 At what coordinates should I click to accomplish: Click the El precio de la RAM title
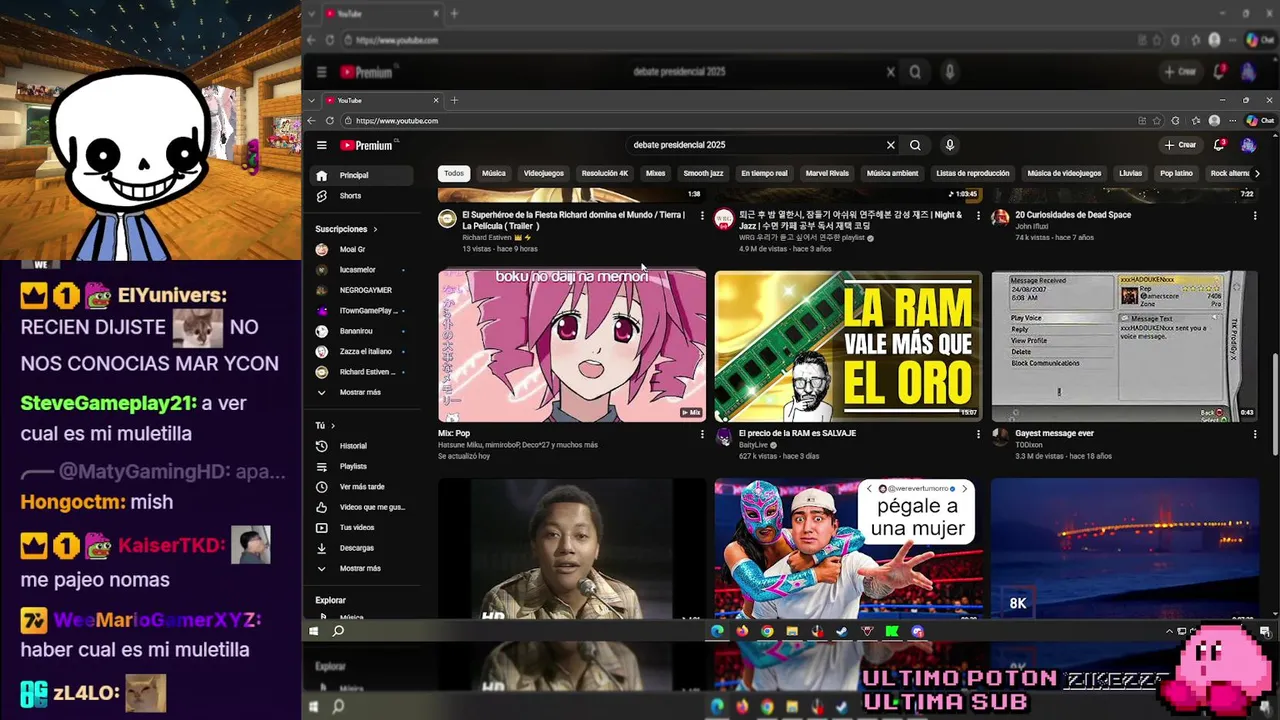pyautogui.click(x=797, y=433)
